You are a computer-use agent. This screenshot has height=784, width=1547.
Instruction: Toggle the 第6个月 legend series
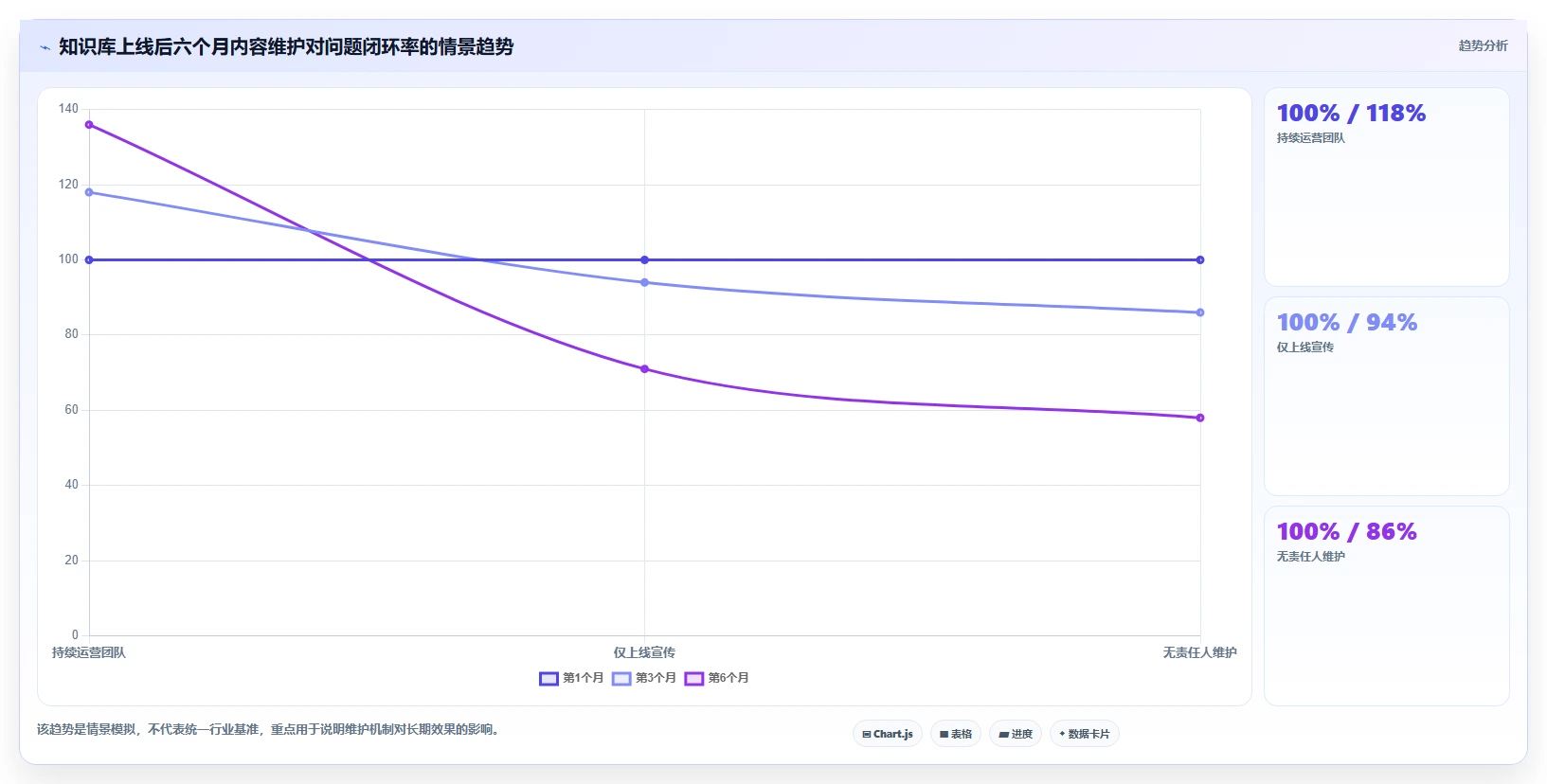(717, 678)
